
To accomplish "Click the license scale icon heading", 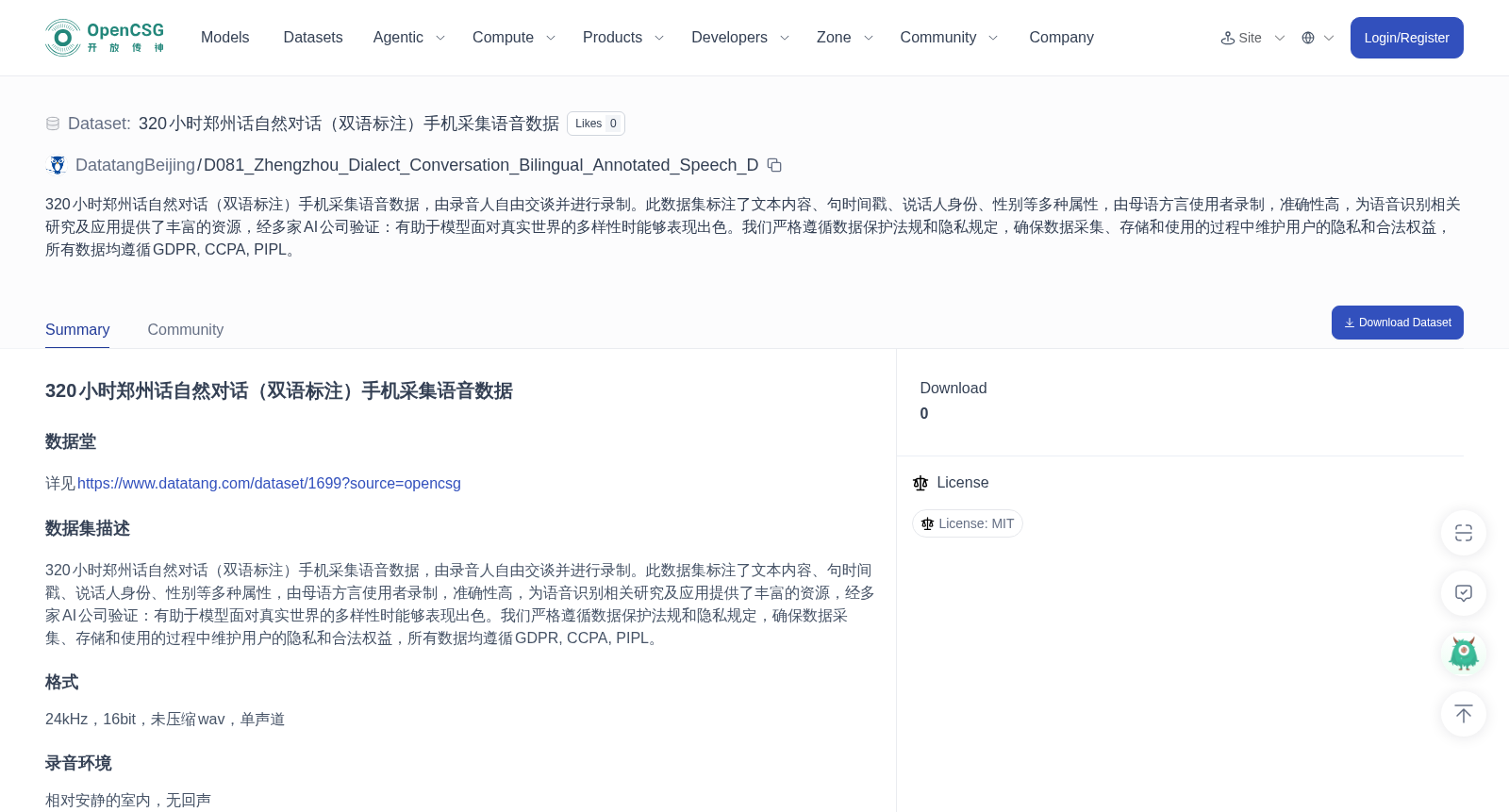I will (920, 483).
